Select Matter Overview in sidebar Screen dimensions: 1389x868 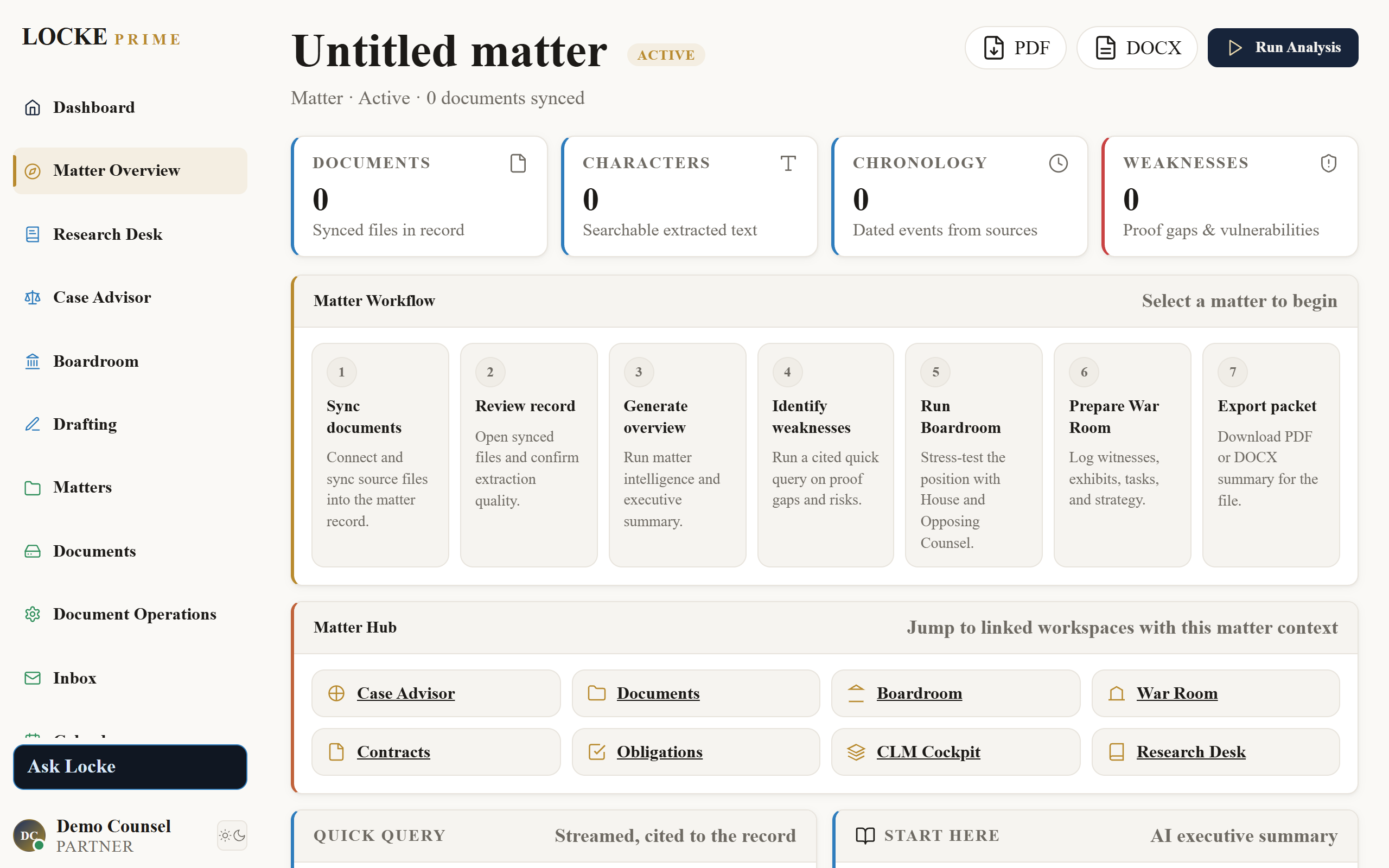(x=130, y=170)
